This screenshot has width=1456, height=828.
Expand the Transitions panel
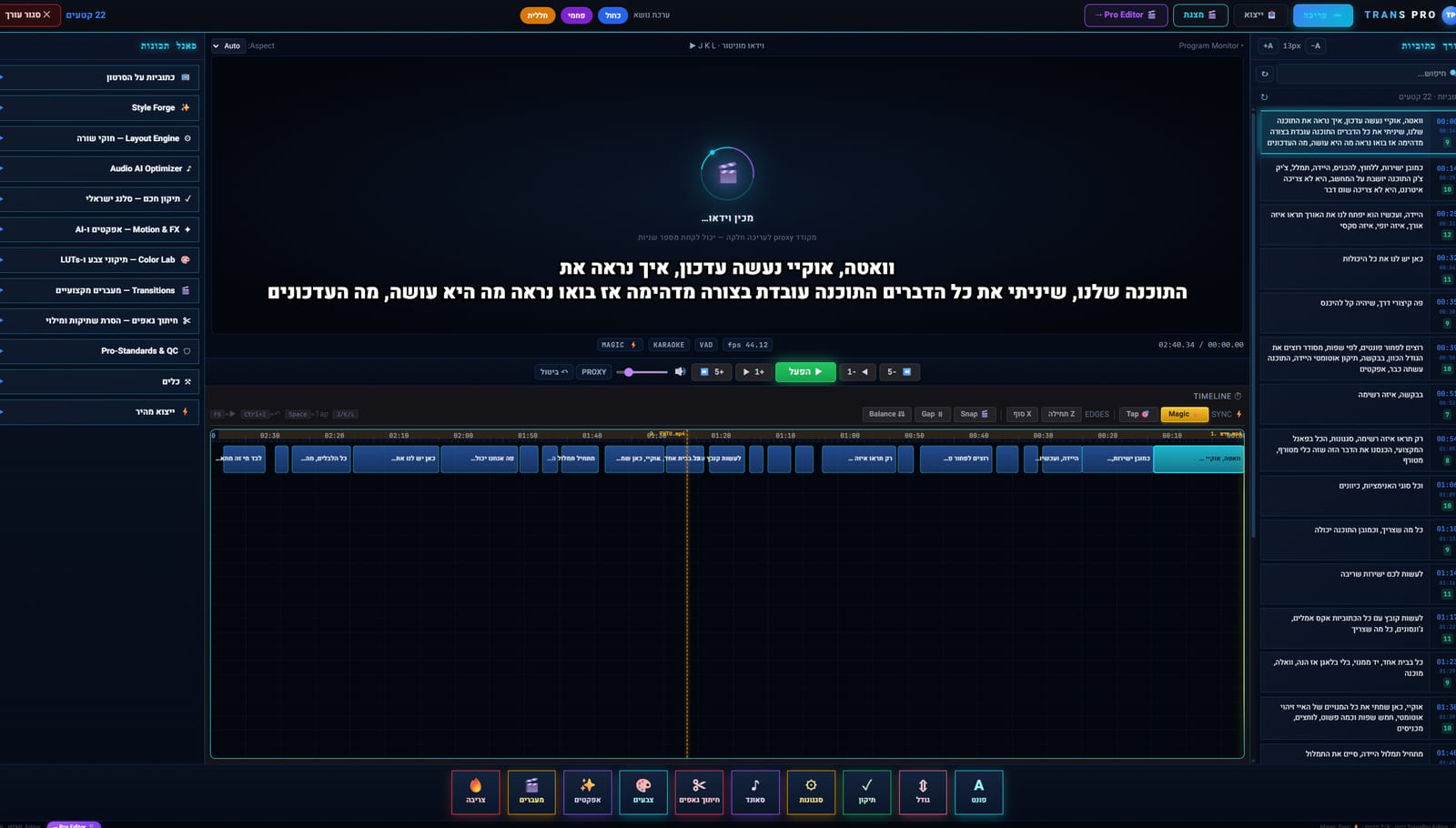tap(99, 290)
